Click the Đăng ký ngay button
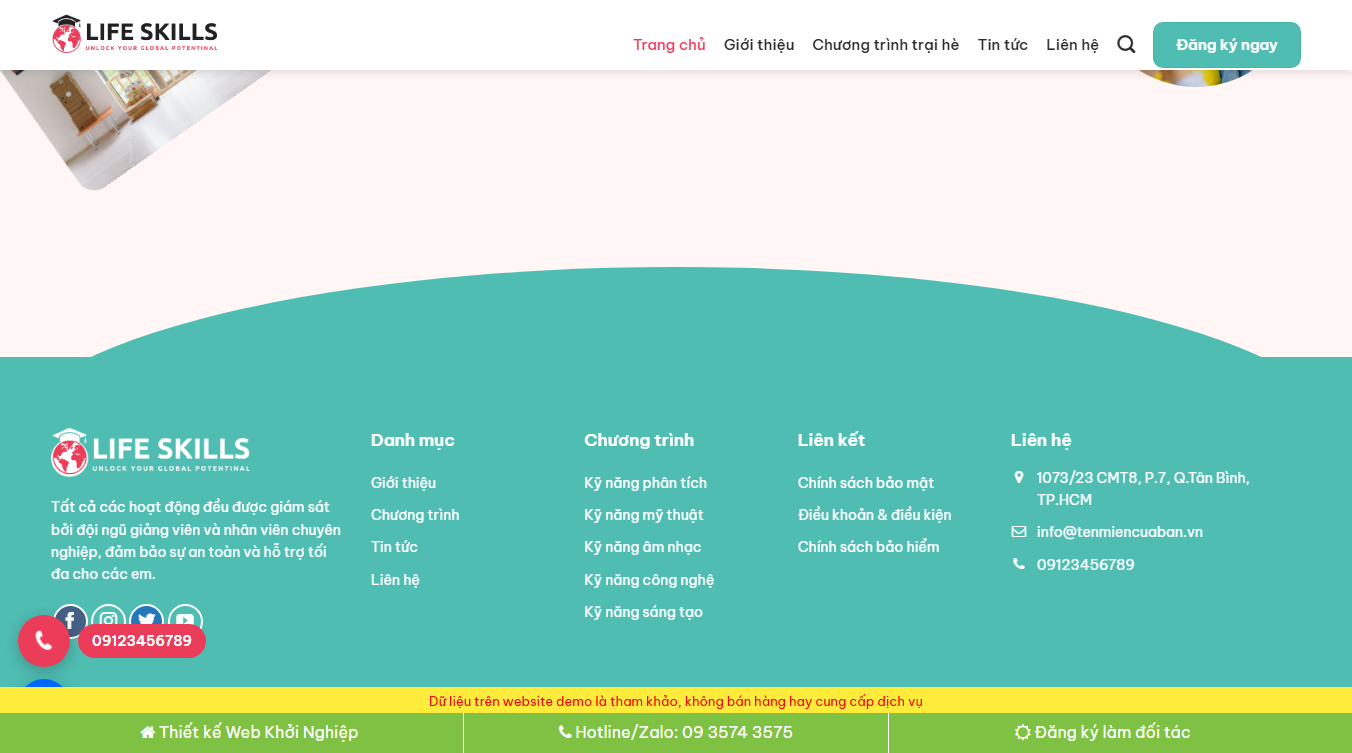Screen dimensions: 1352x753 point(1227,45)
